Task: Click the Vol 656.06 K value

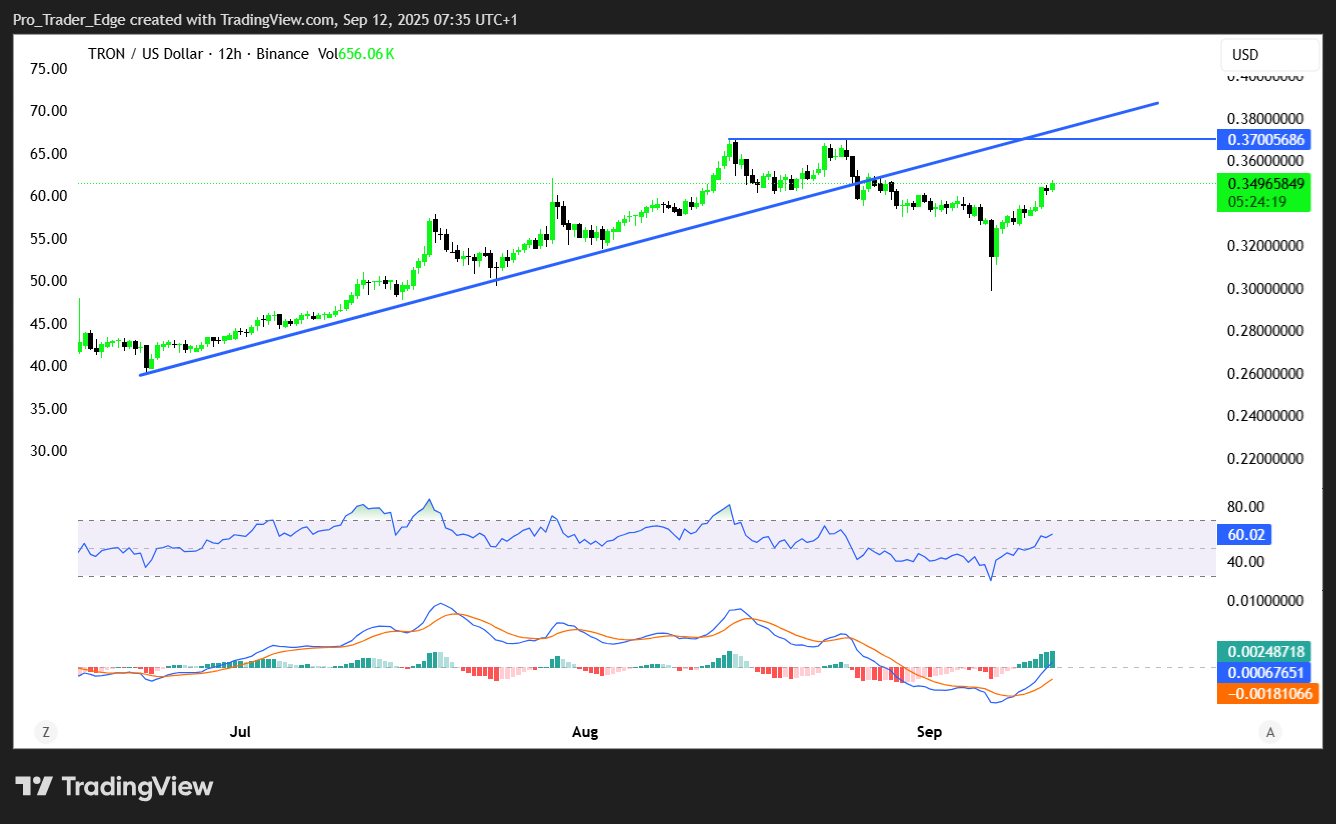Action: click(x=356, y=54)
